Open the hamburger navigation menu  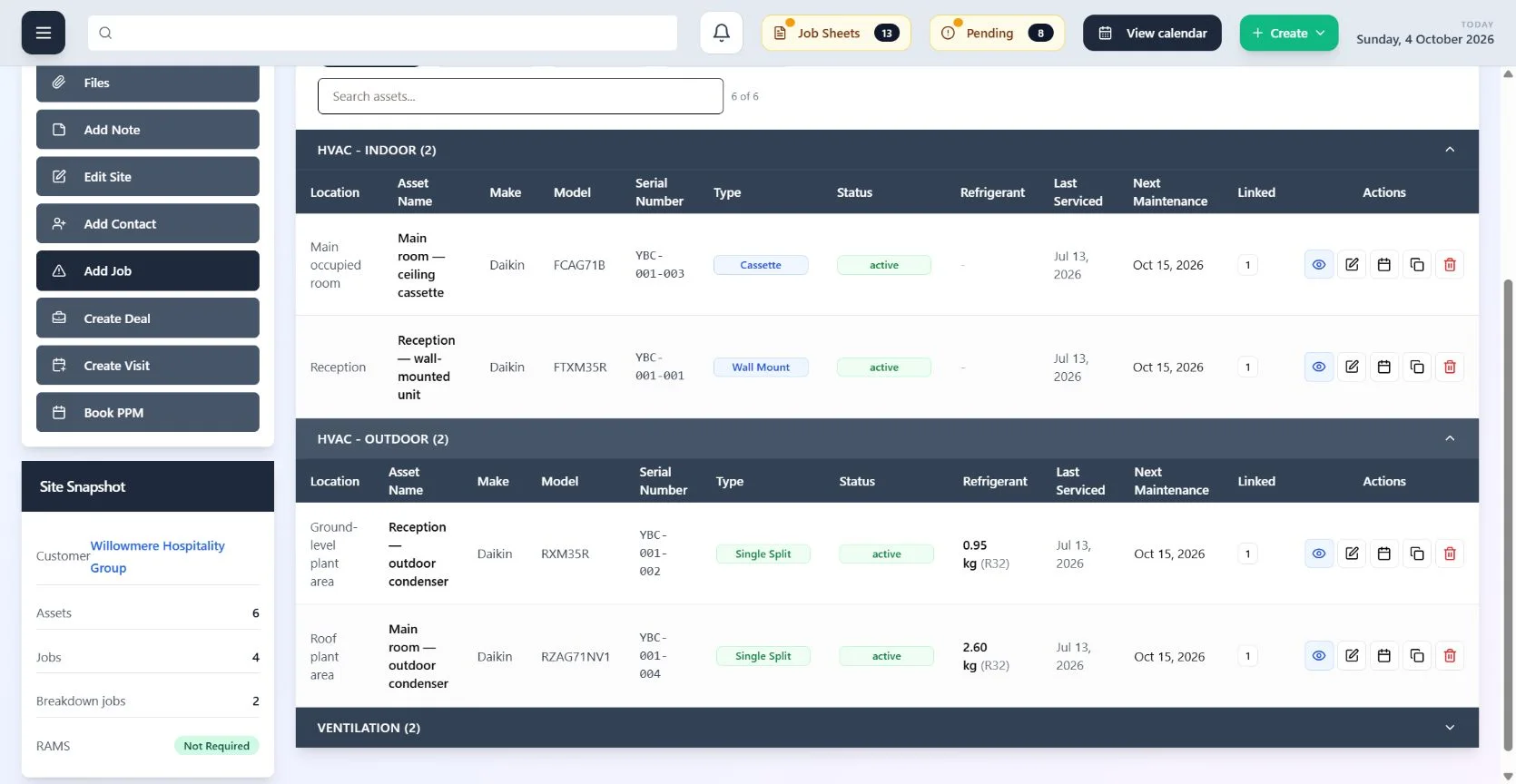44,33
